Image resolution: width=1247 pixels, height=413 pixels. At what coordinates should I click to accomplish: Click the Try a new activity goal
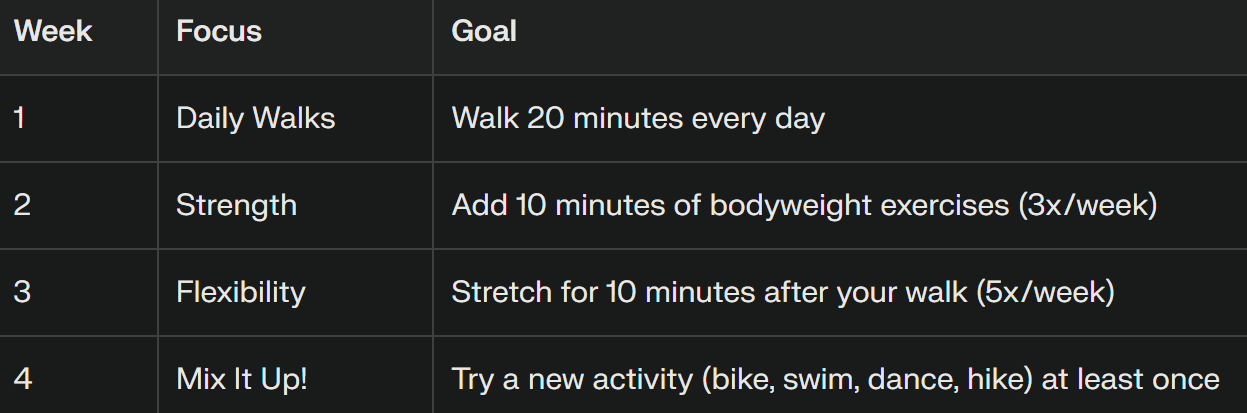click(835, 379)
